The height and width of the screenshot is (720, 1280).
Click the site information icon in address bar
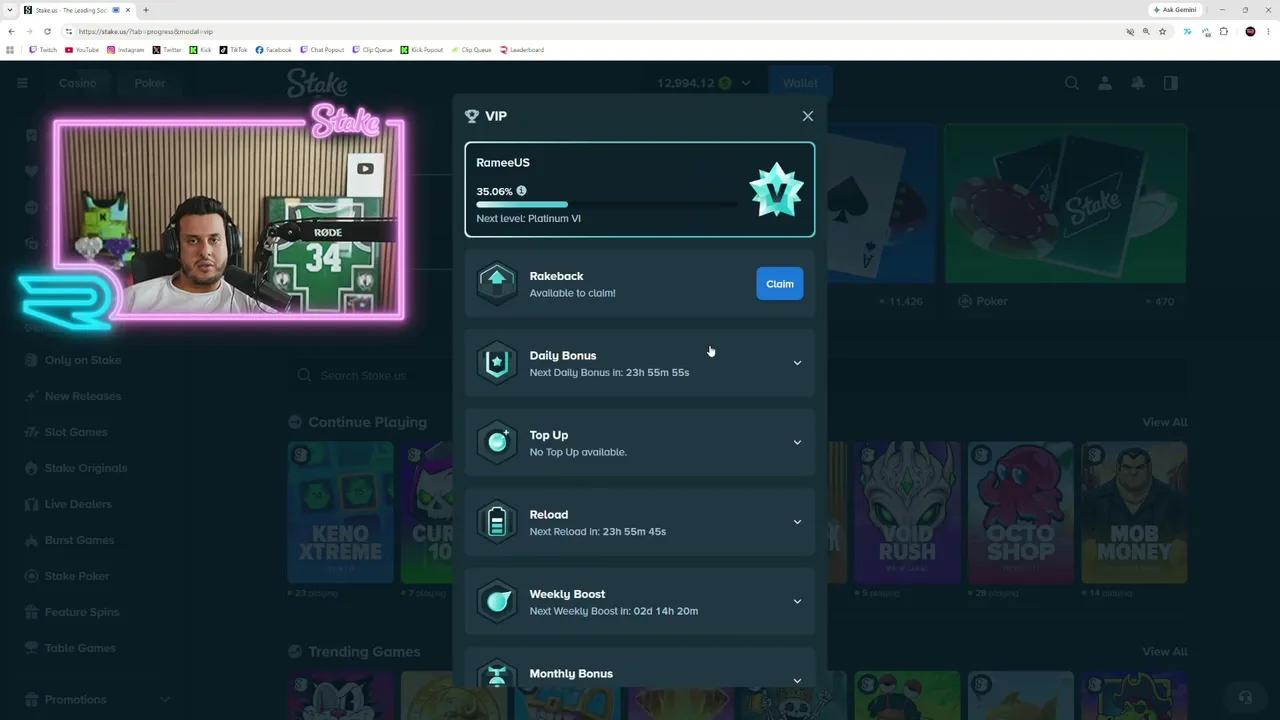68,31
